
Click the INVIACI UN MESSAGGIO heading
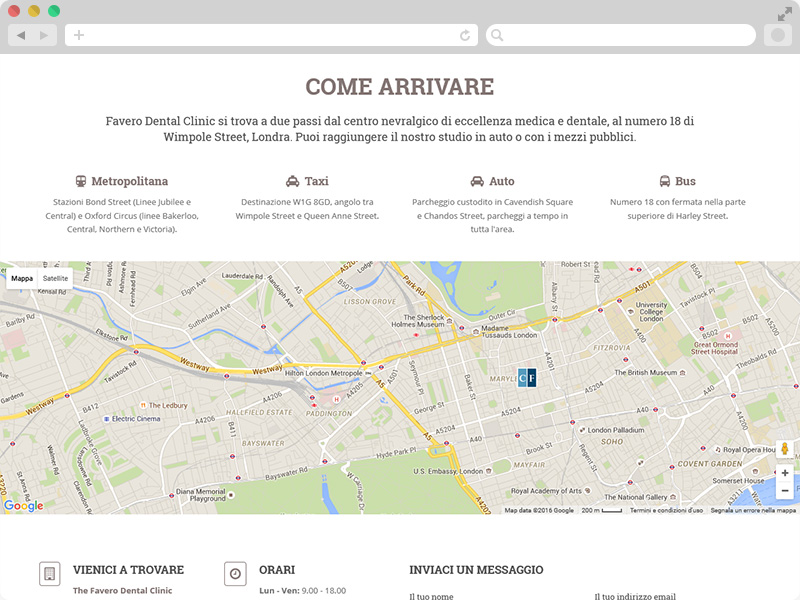(x=476, y=570)
